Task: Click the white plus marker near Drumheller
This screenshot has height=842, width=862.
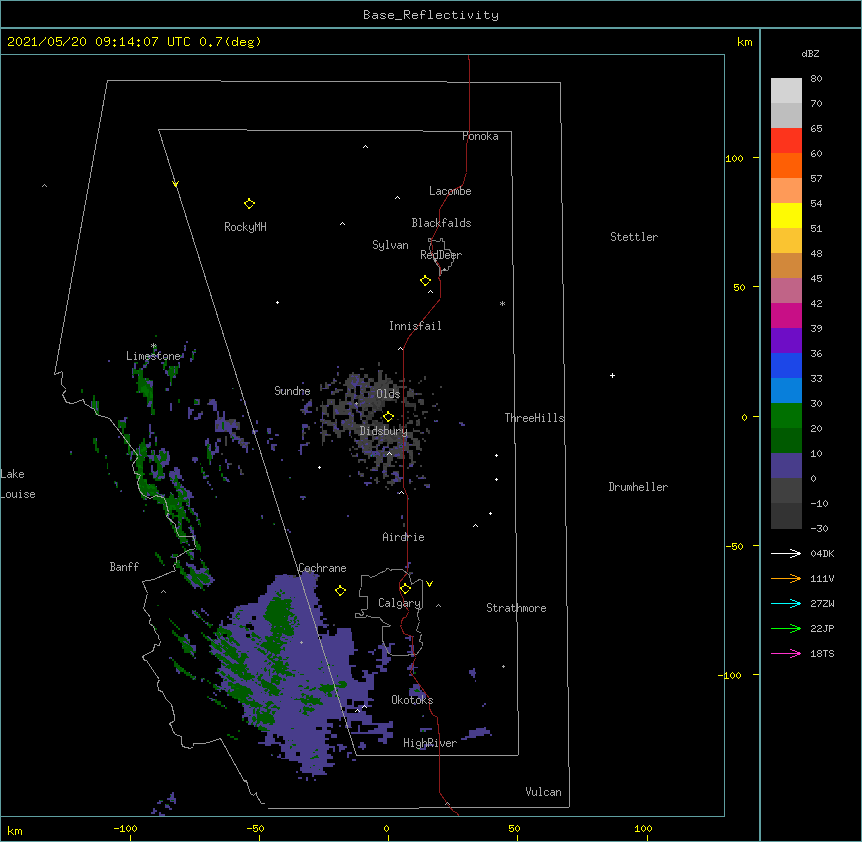Action: (612, 375)
